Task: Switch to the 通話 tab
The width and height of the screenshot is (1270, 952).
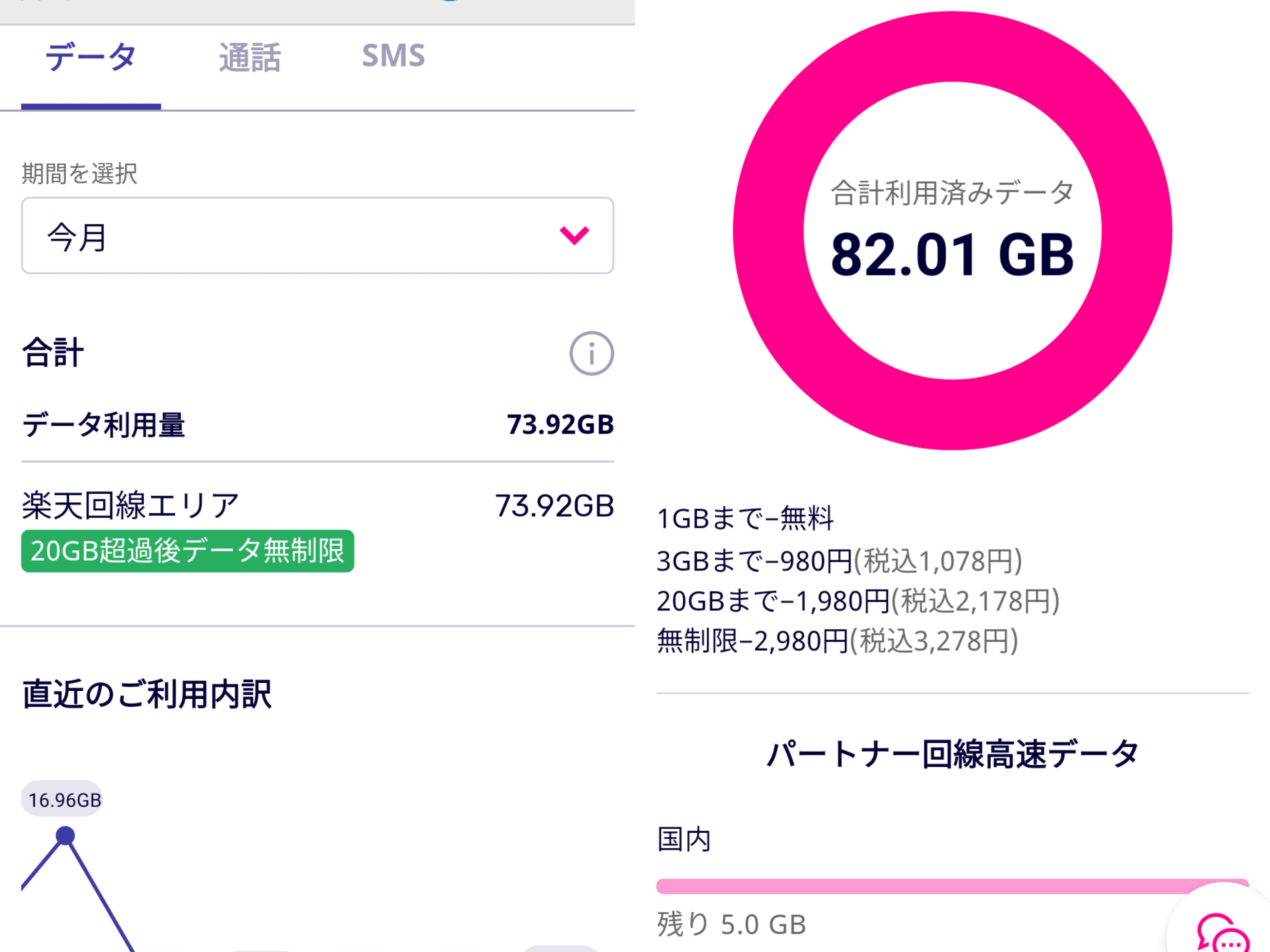Action: point(250,57)
